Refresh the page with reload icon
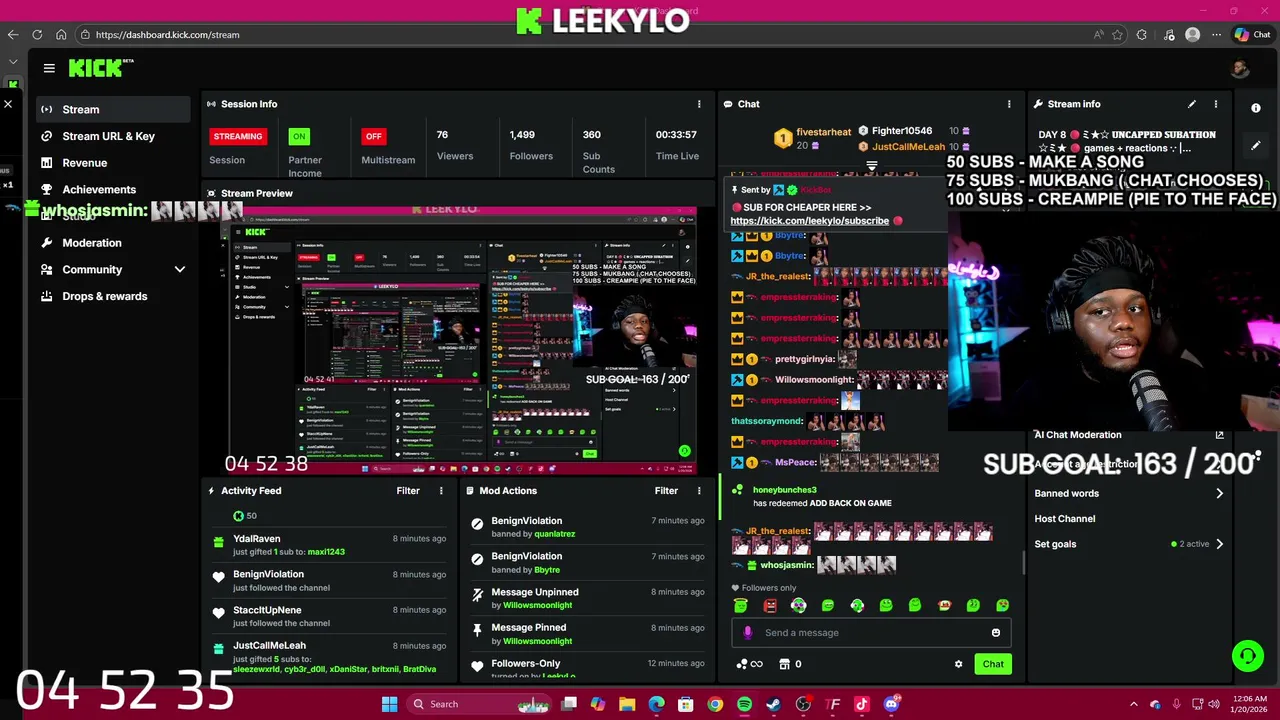 coord(37,35)
